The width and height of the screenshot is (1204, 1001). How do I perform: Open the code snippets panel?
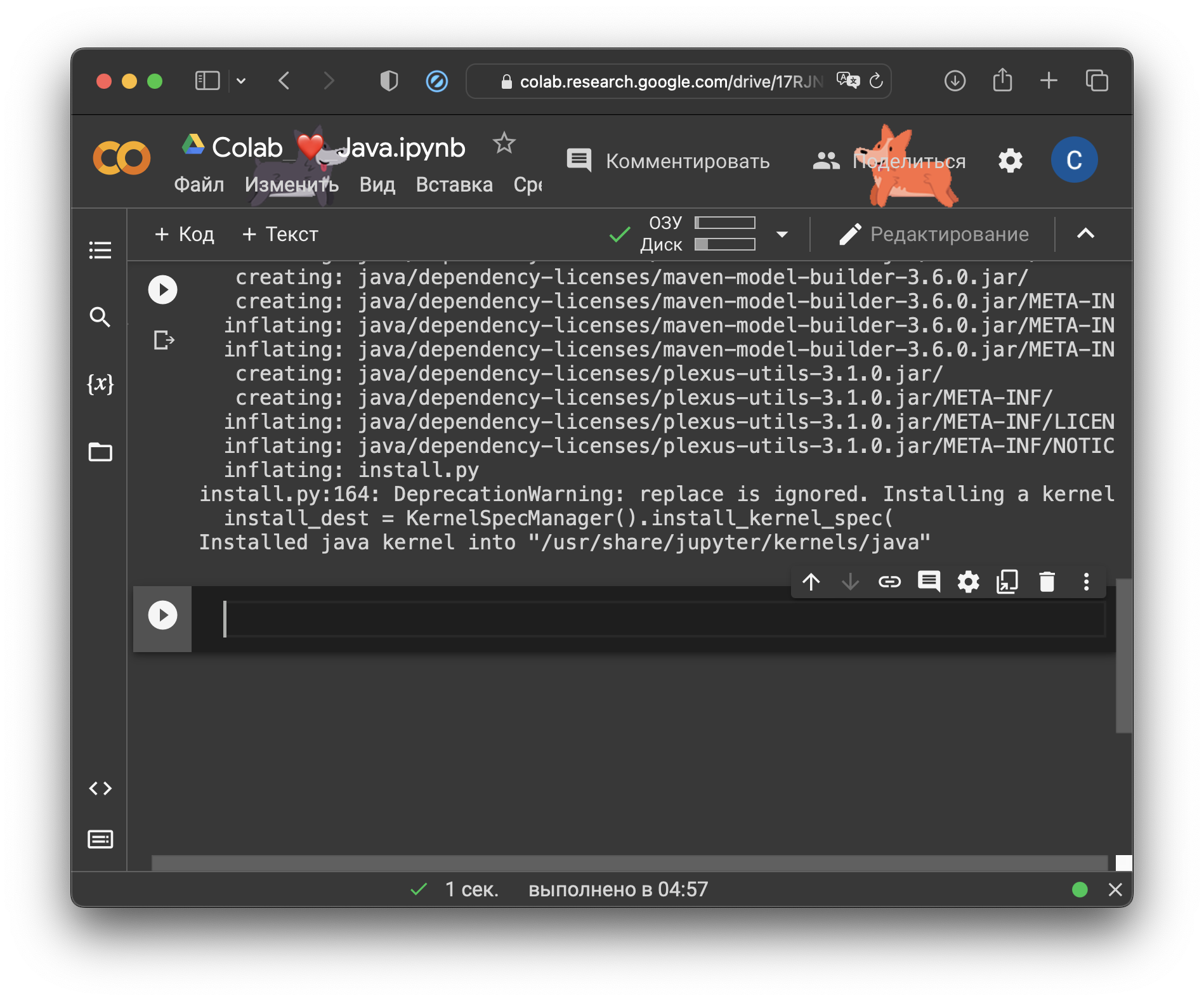pos(100,788)
